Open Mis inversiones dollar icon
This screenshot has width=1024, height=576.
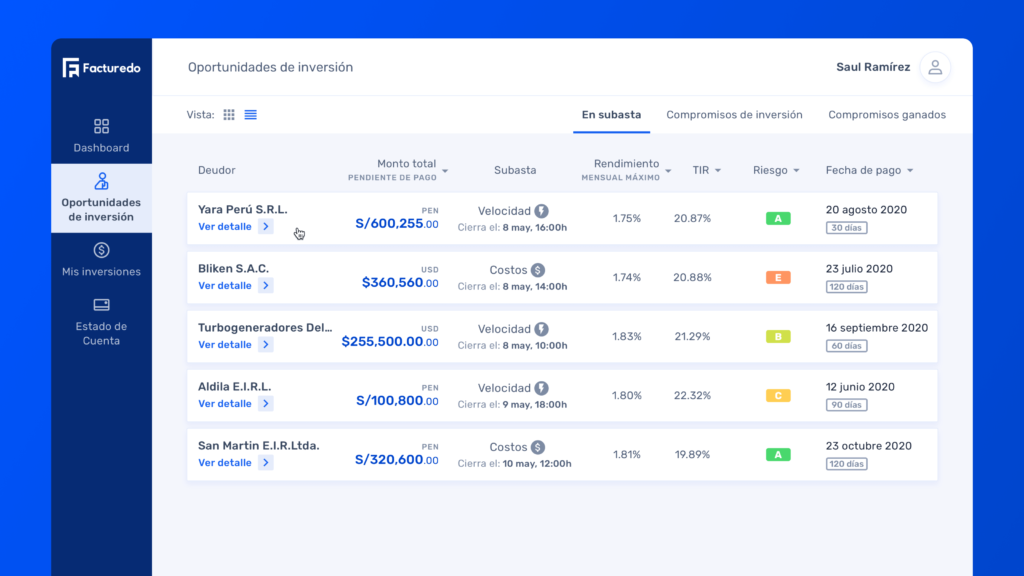click(x=101, y=250)
